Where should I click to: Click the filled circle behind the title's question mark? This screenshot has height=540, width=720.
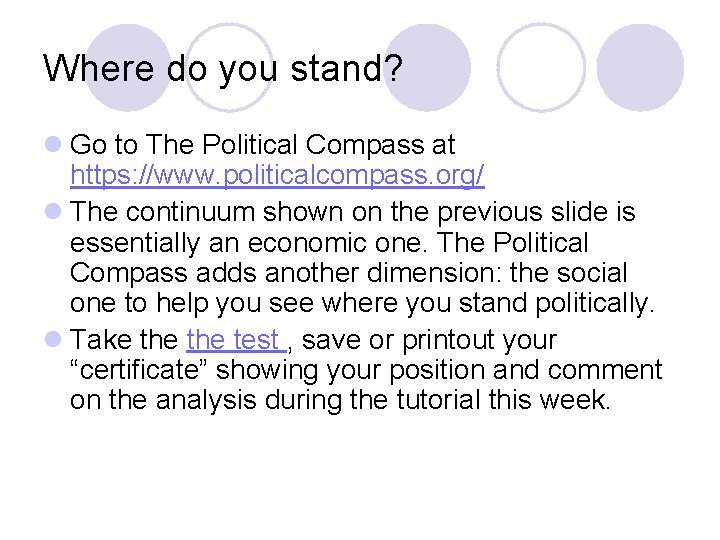tap(427, 68)
